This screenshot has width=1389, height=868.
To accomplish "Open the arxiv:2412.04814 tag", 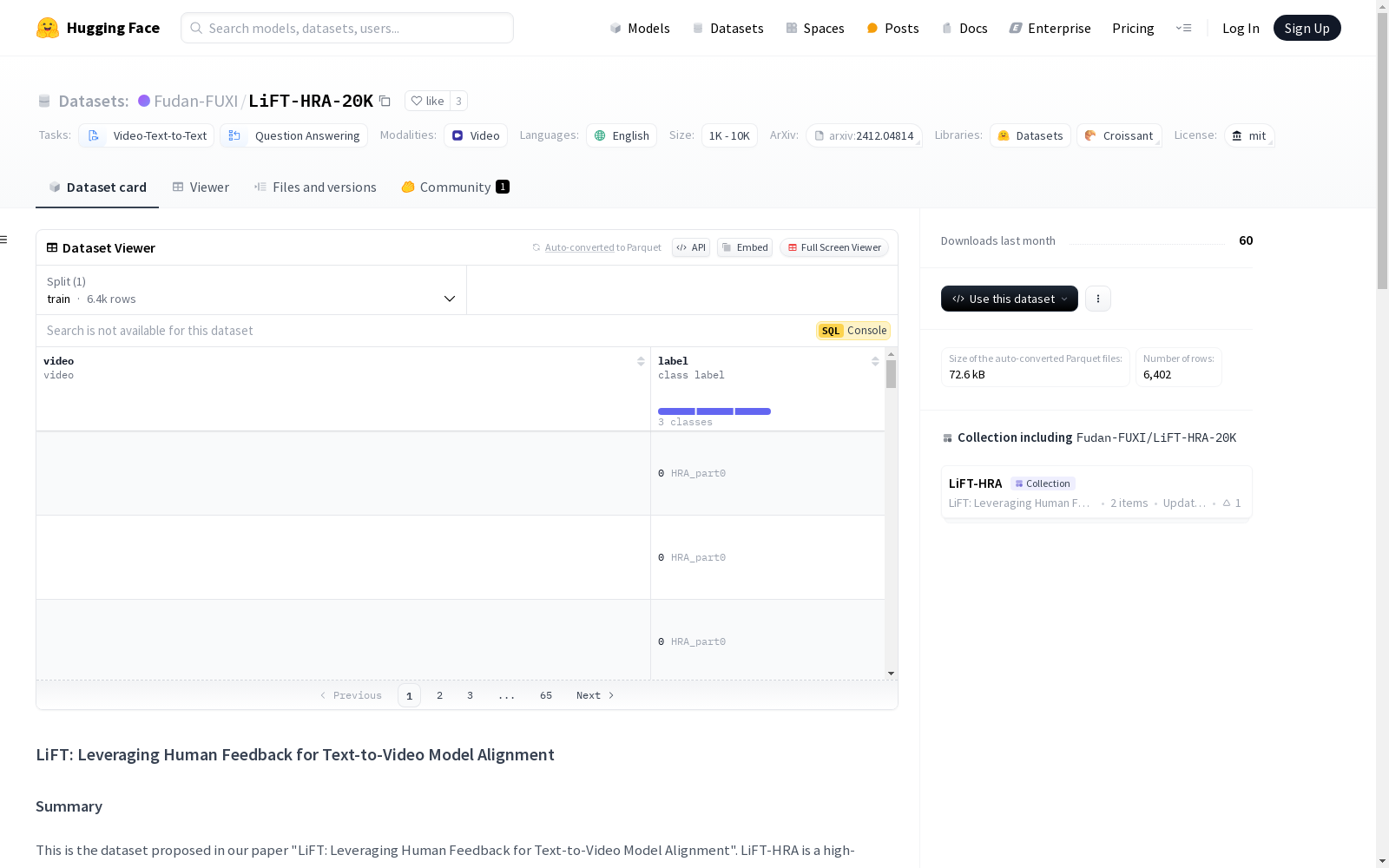I will pyautogui.click(x=864, y=135).
